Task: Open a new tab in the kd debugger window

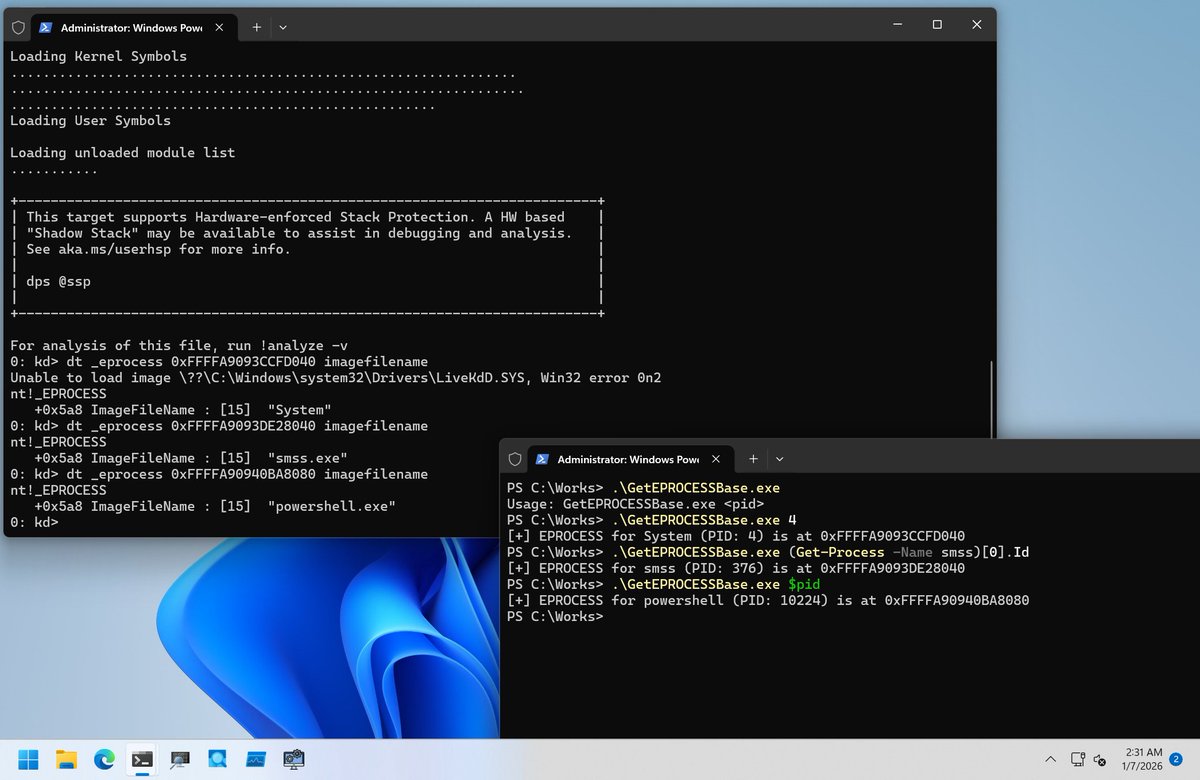Action: [256, 27]
